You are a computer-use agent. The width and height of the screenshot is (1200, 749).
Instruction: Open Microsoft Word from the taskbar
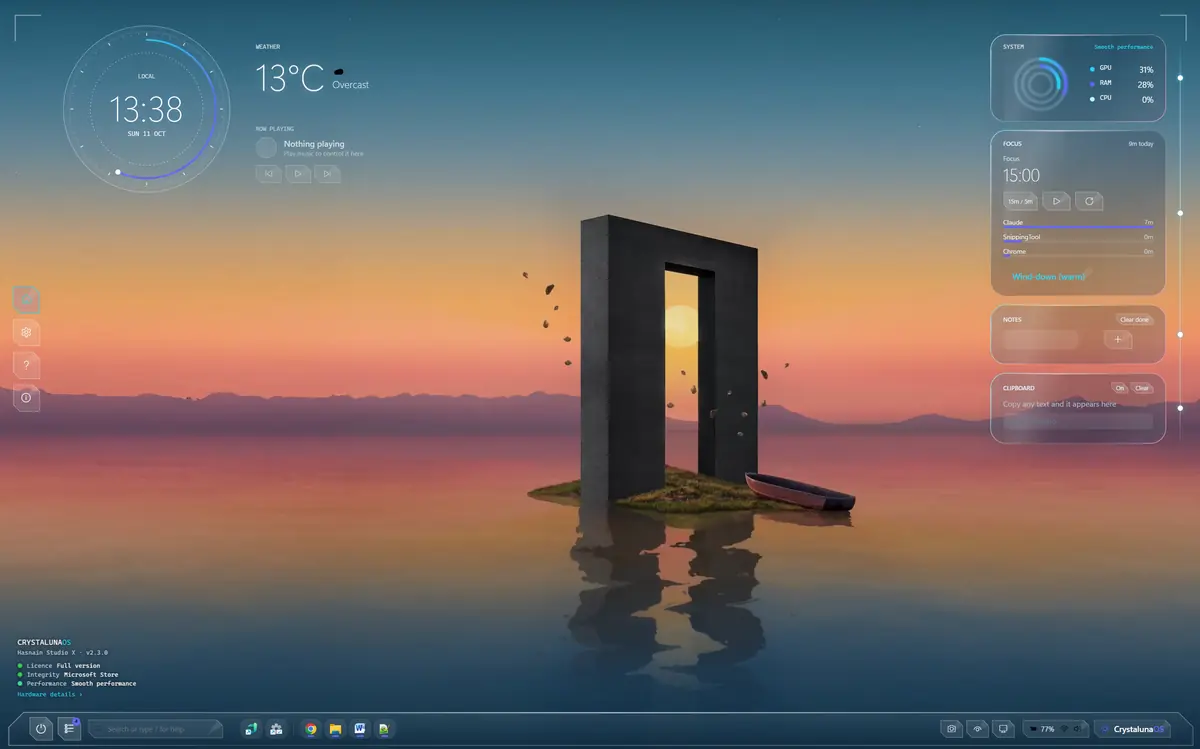(359, 729)
